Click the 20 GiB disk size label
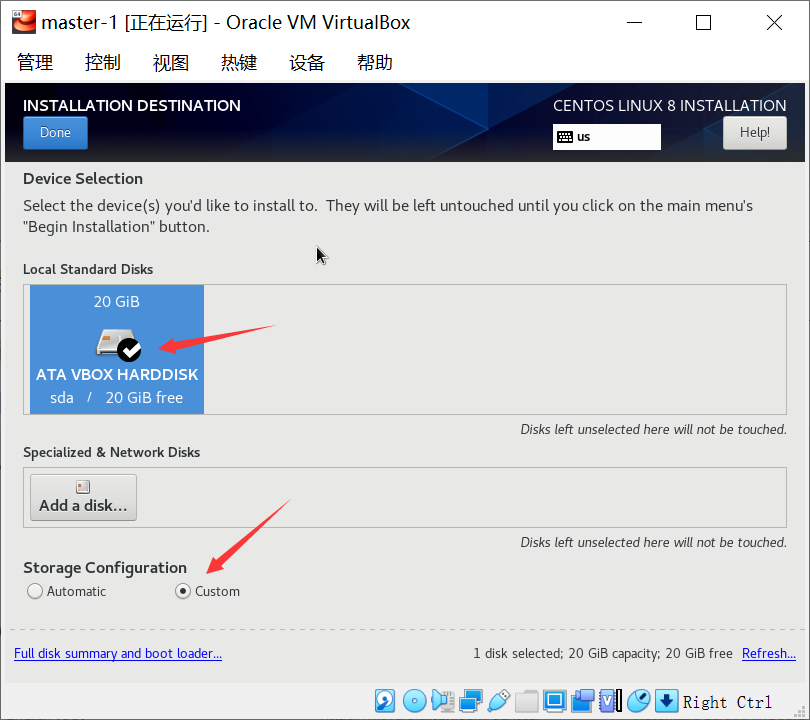Screen dimensions: 810x720 coord(117,302)
